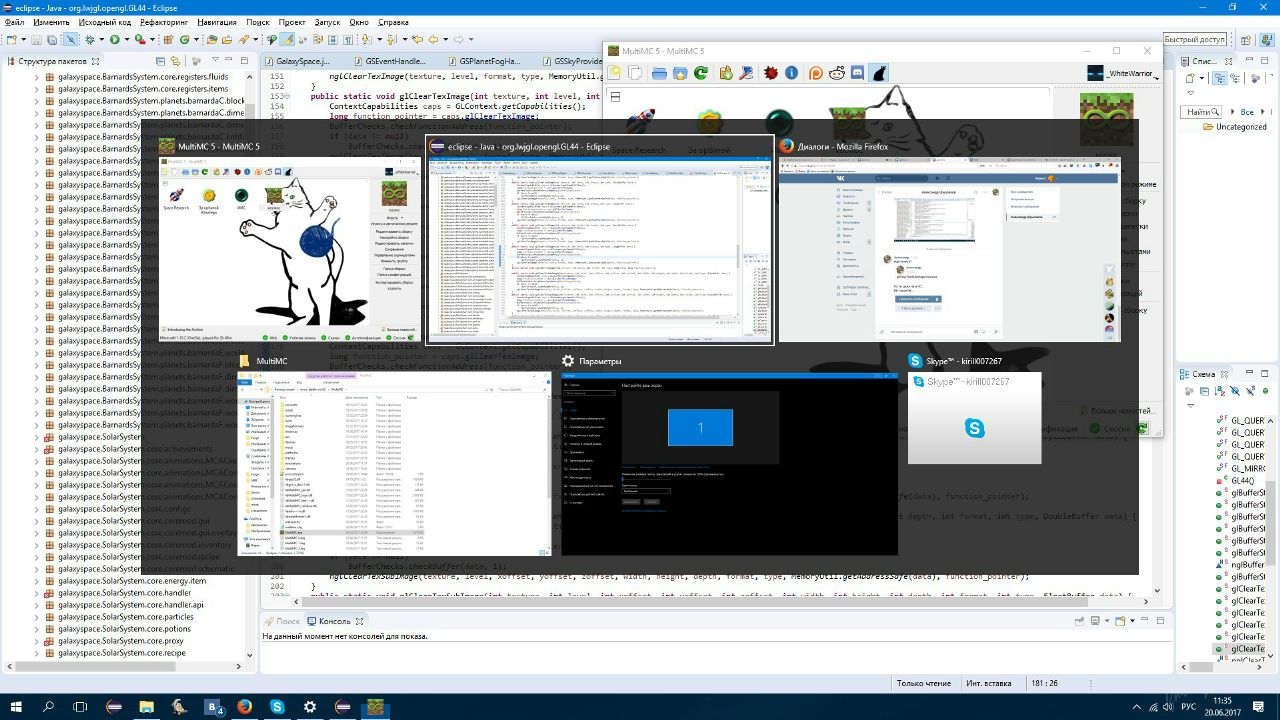The height and width of the screenshot is (720, 1280).
Task: Open the Навигация menu
Action: point(217,21)
